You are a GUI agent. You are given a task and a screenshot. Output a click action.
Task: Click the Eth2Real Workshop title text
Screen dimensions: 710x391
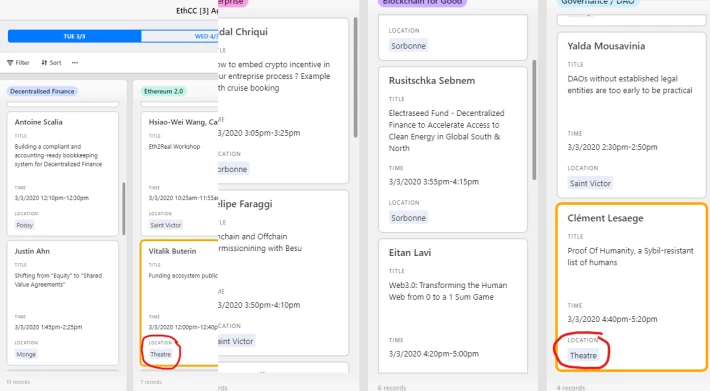tap(174, 147)
